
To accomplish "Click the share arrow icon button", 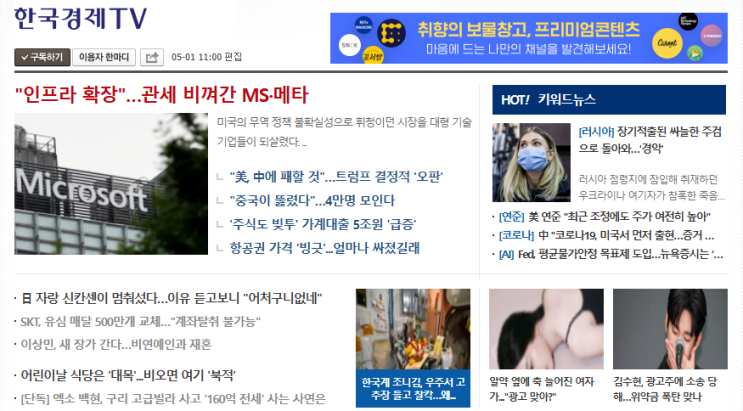I will click(152, 57).
